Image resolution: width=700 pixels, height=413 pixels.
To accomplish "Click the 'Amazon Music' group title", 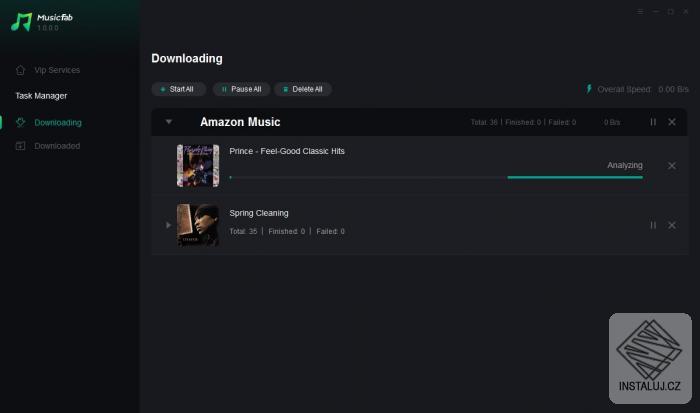I will (x=240, y=122).
